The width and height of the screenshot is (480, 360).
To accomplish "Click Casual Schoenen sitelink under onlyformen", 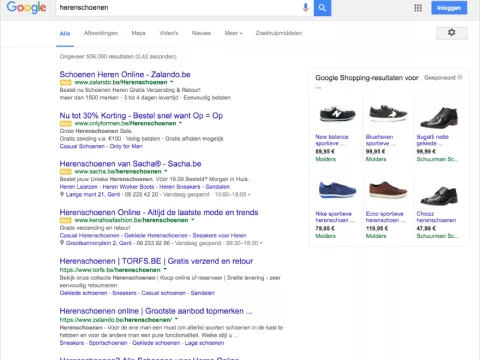I will (x=82, y=146).
